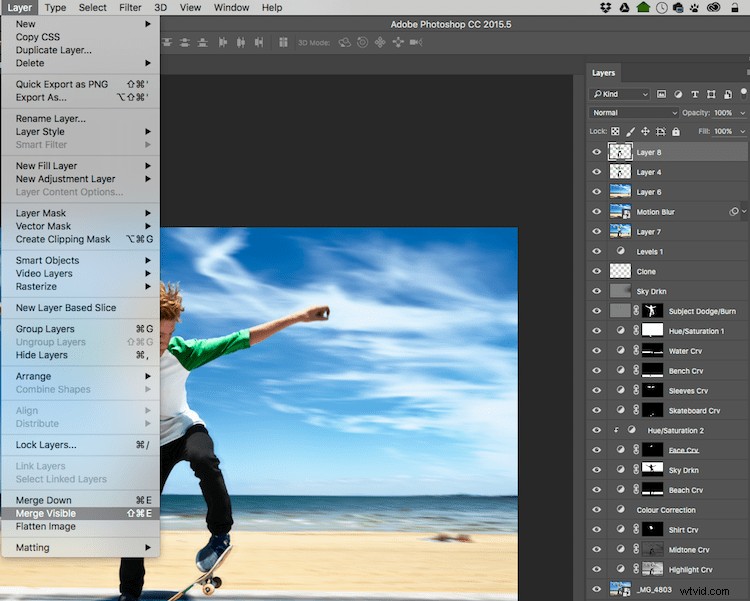
Task: Click Dropbox icon in macOS menu bar
Action: point(606,8)
